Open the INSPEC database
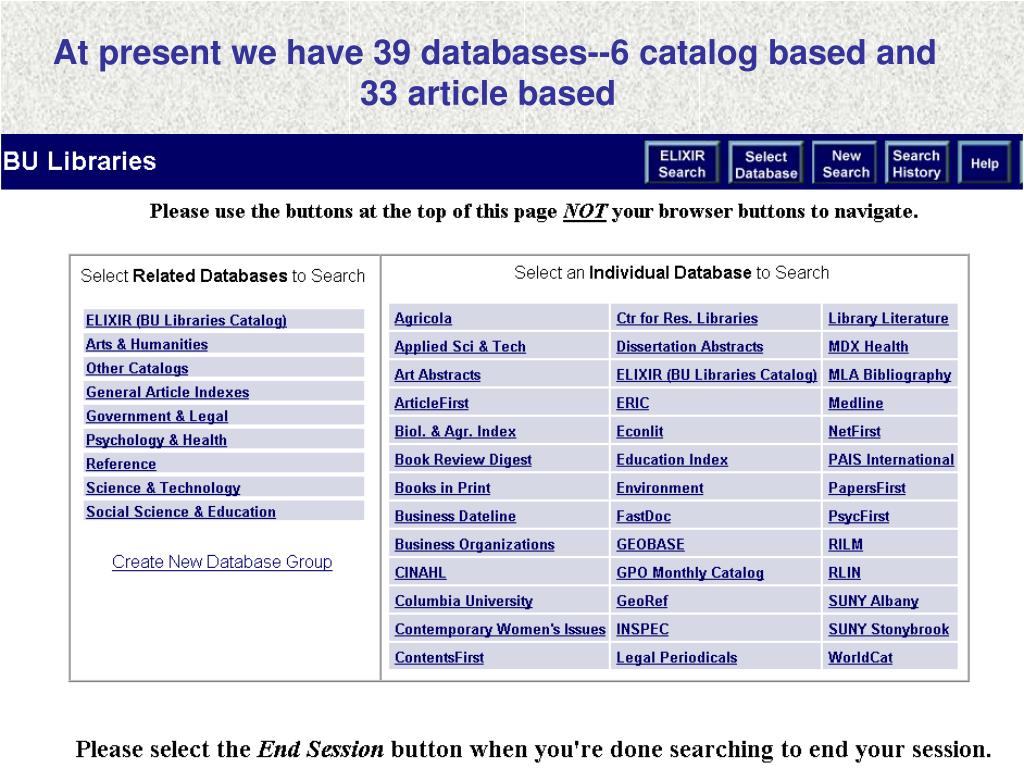The image size is (1024, 768). pyautogui.click(x=642, y=629)
